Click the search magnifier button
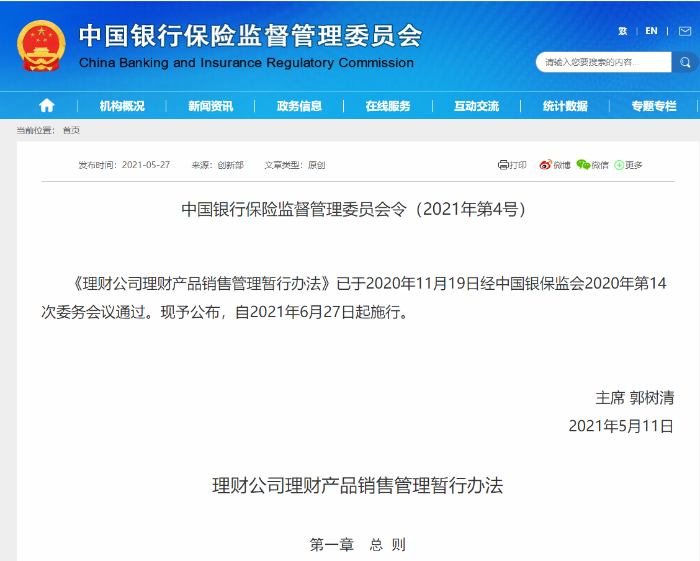 685,62
